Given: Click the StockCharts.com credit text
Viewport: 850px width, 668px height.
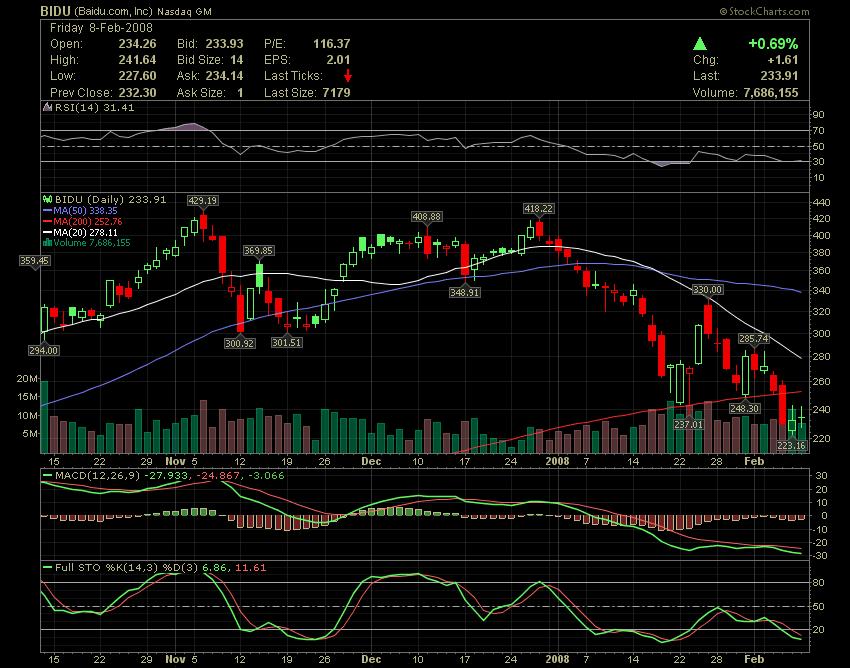Looking at the screenshot, I should coord(764,11).
